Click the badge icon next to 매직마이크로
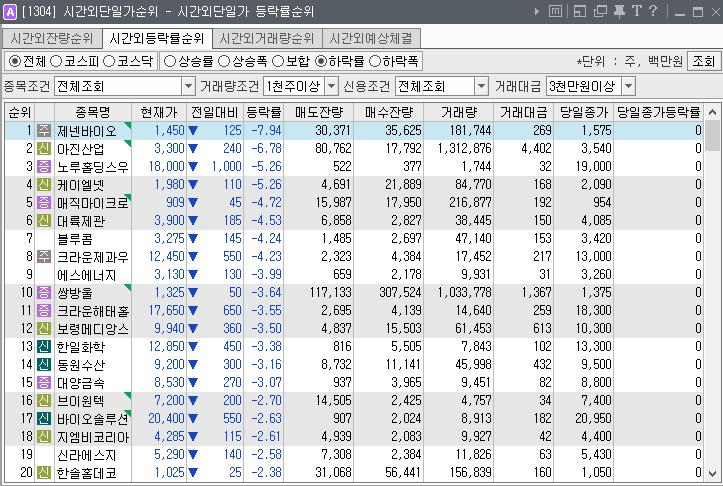723x486 pixels. click(x=44, y=202)
